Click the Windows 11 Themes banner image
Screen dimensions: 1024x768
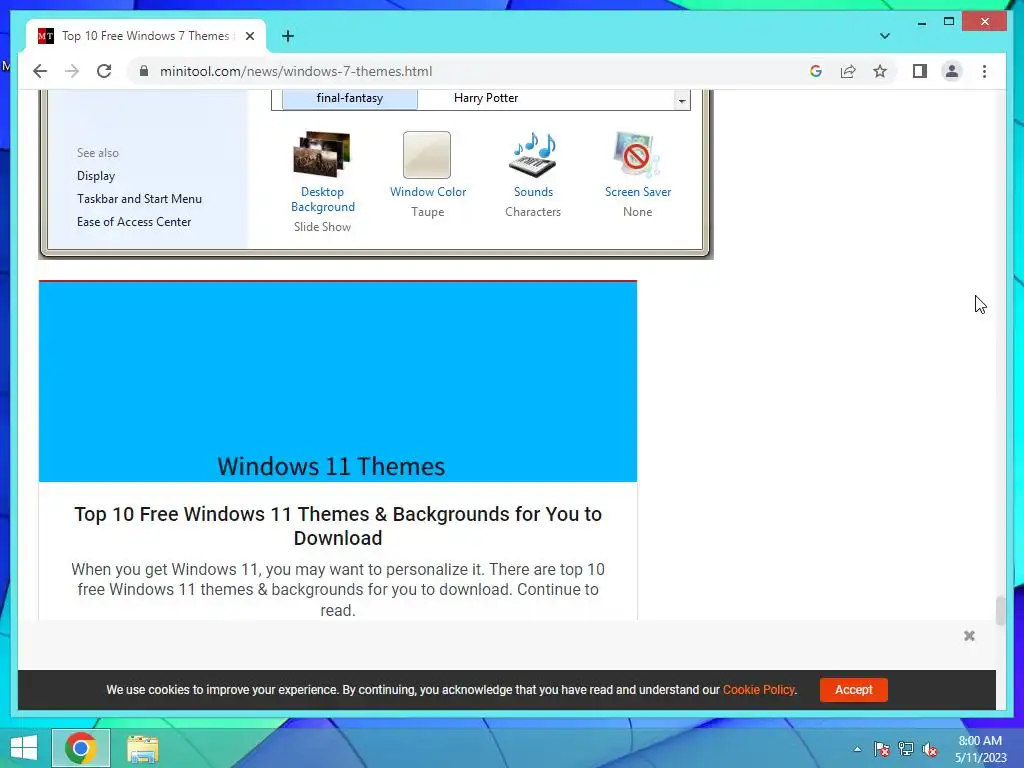pyautogui.click(x=338, y=382)
